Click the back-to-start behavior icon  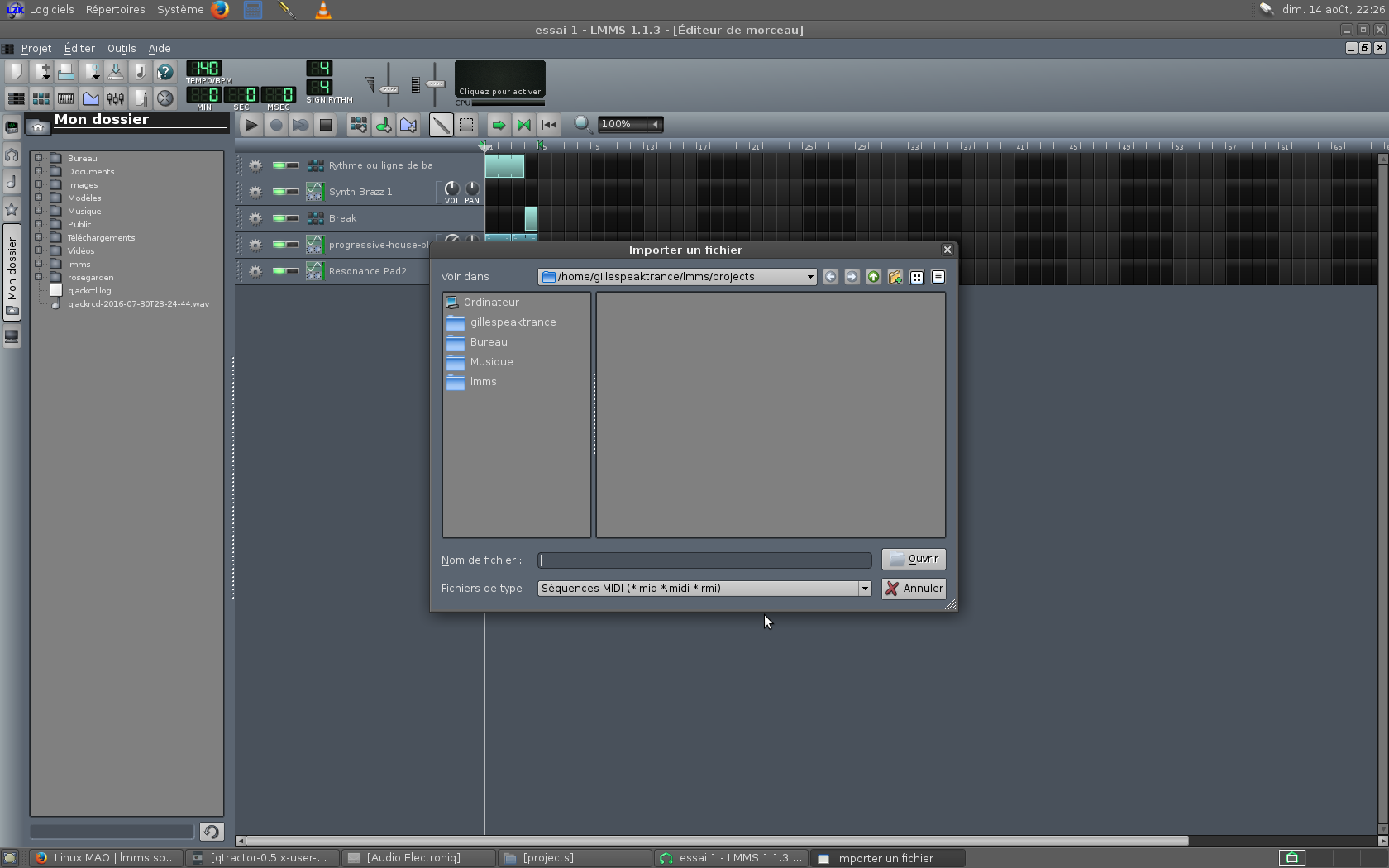[x=548, y=125]
